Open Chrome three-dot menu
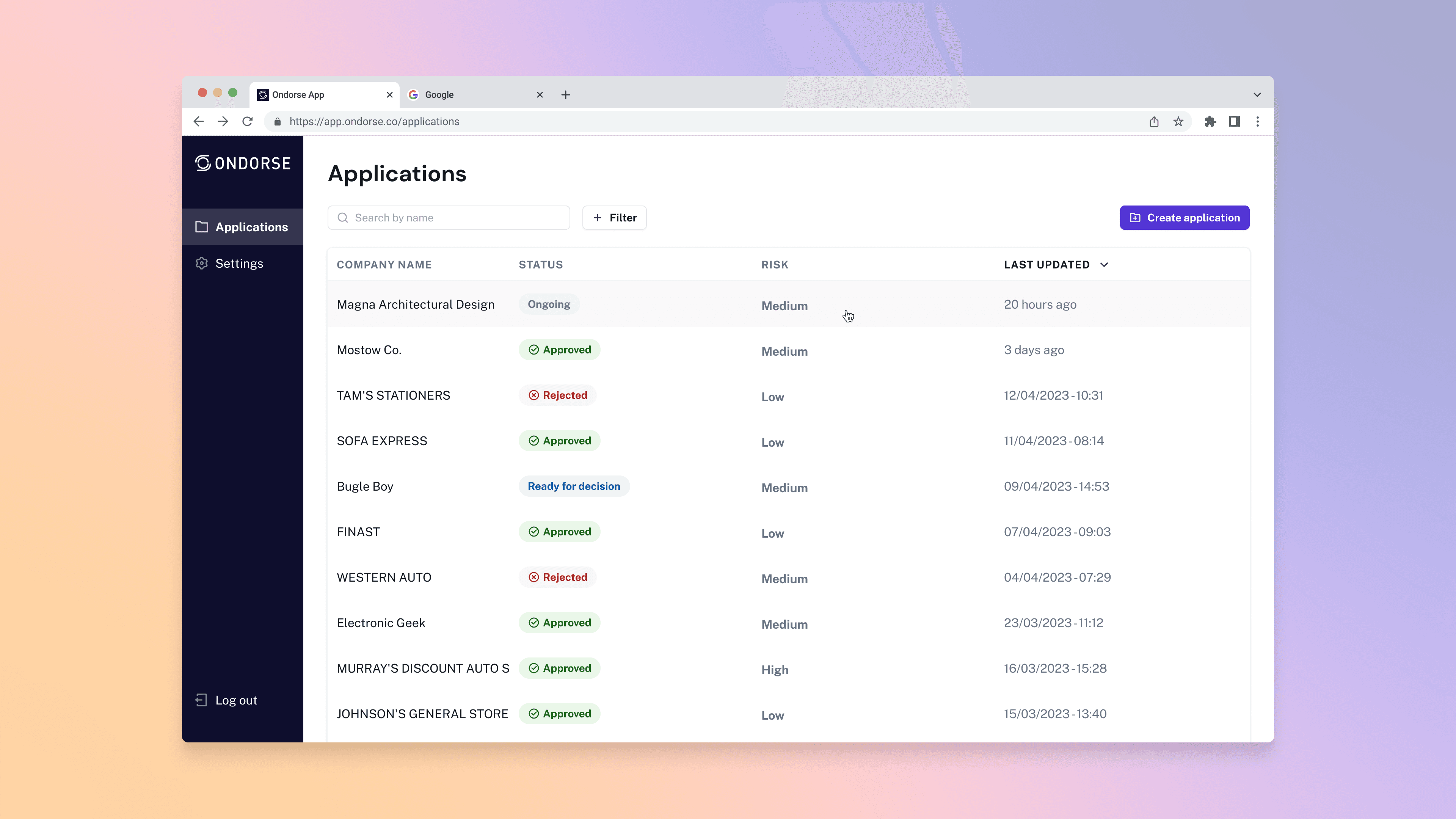1456x819 pixels. (1257, 121)
